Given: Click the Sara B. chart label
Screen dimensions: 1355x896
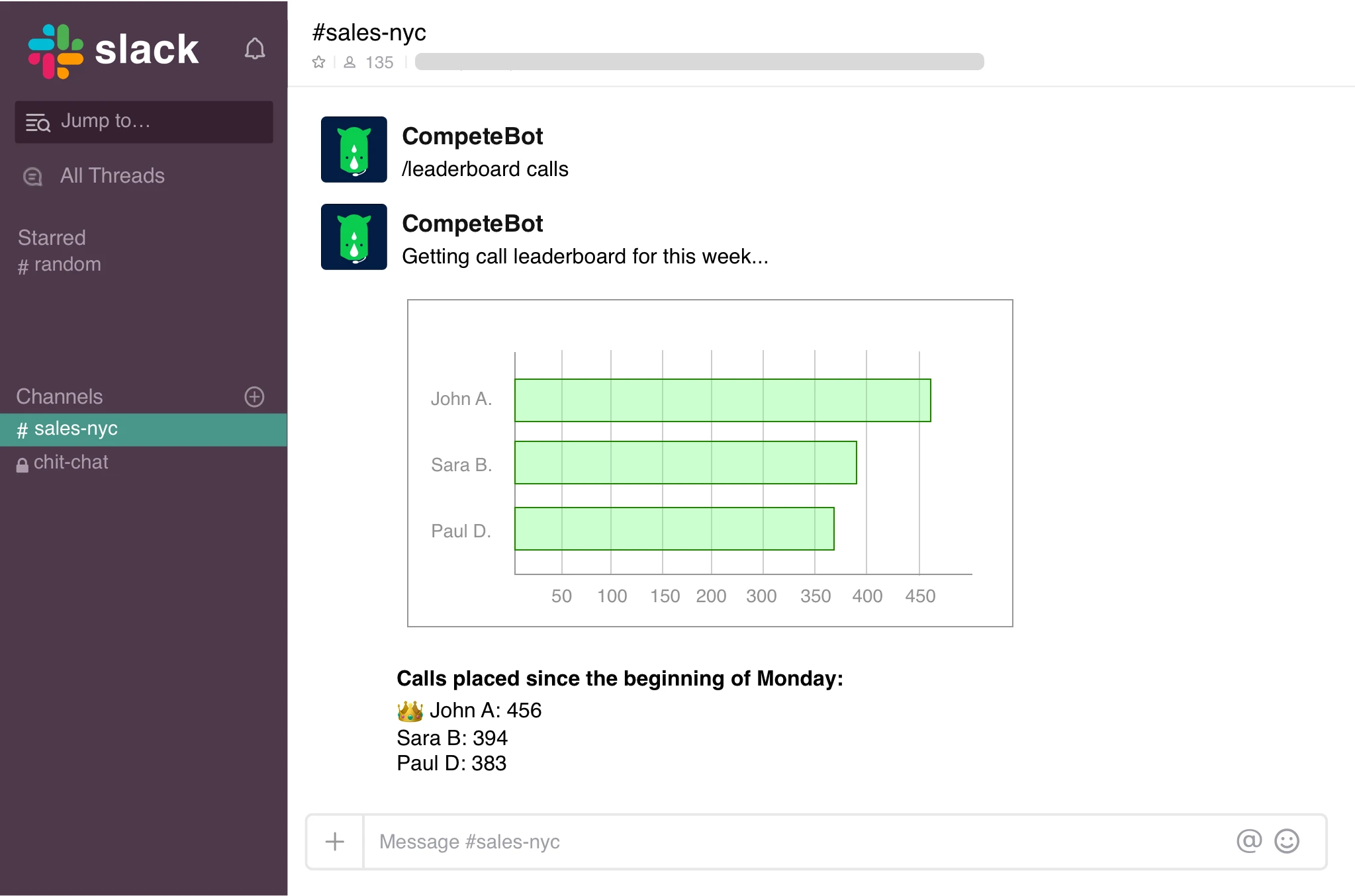Looking at the screenshot, I should (461, 465).
